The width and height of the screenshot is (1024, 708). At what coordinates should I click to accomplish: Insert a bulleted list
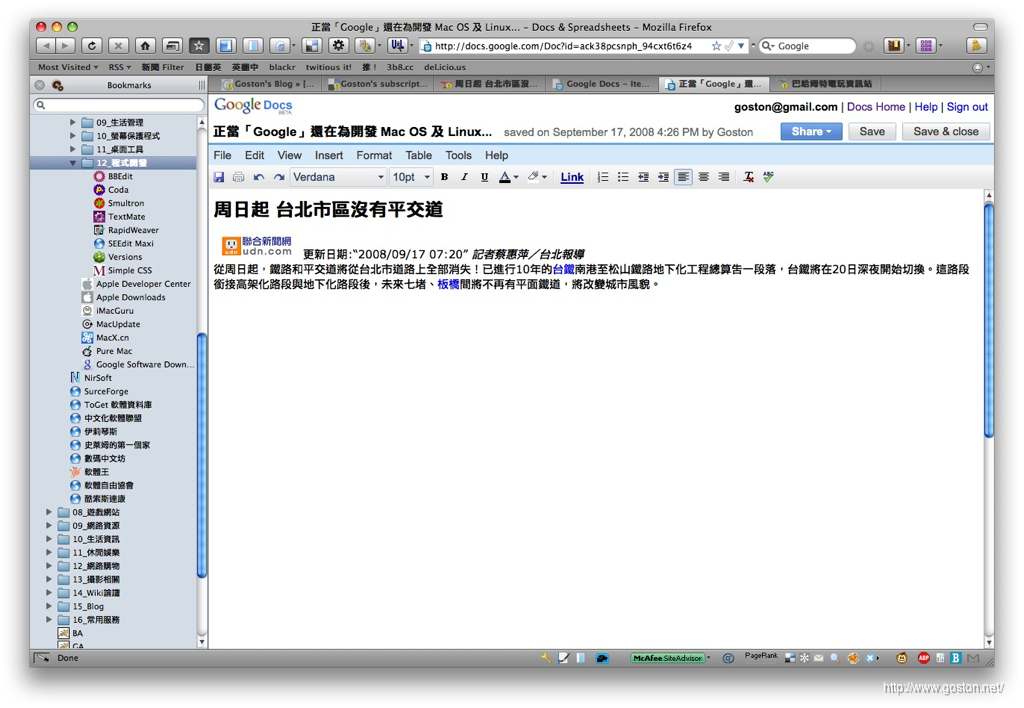pos(623,177)
